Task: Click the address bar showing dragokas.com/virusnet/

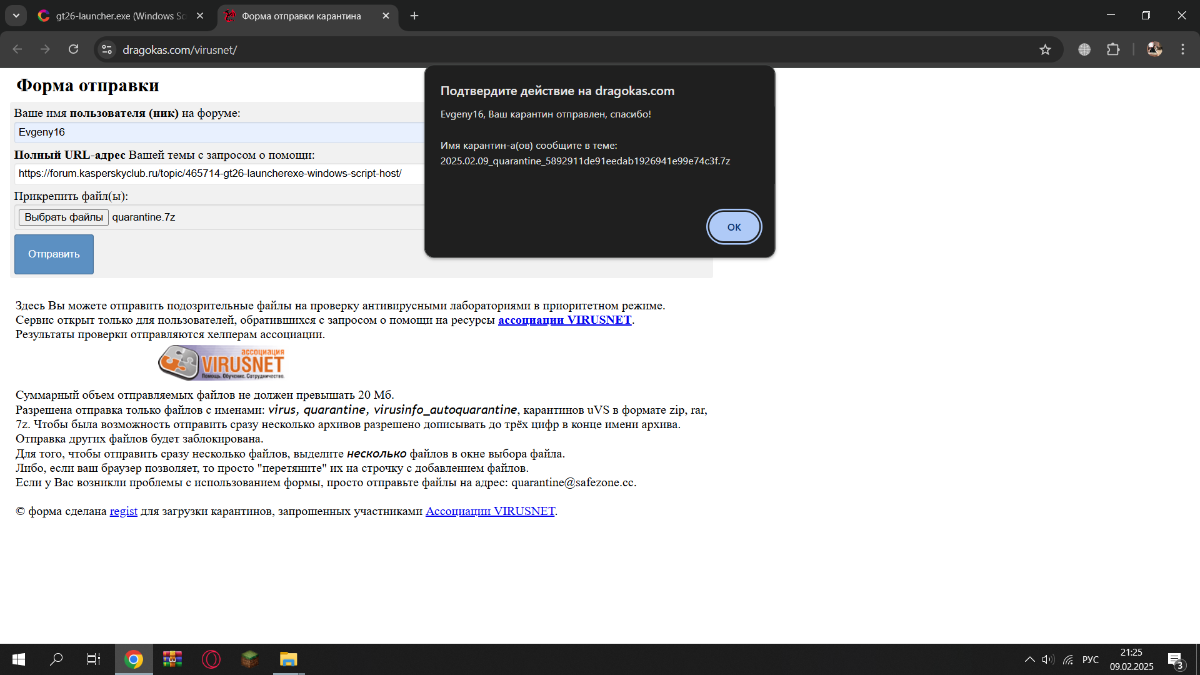Action: (x=570, y=49)
